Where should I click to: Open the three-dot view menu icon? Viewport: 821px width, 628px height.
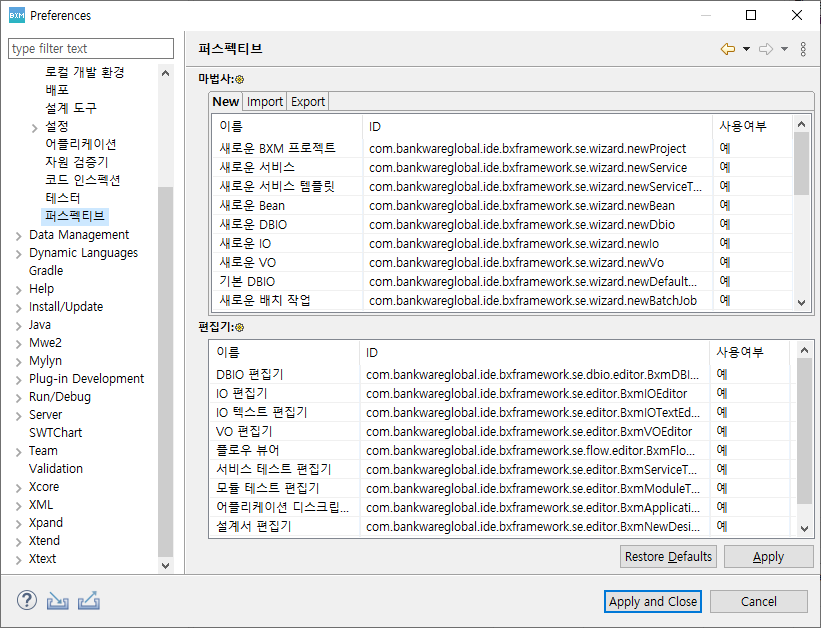coord(803,49)
